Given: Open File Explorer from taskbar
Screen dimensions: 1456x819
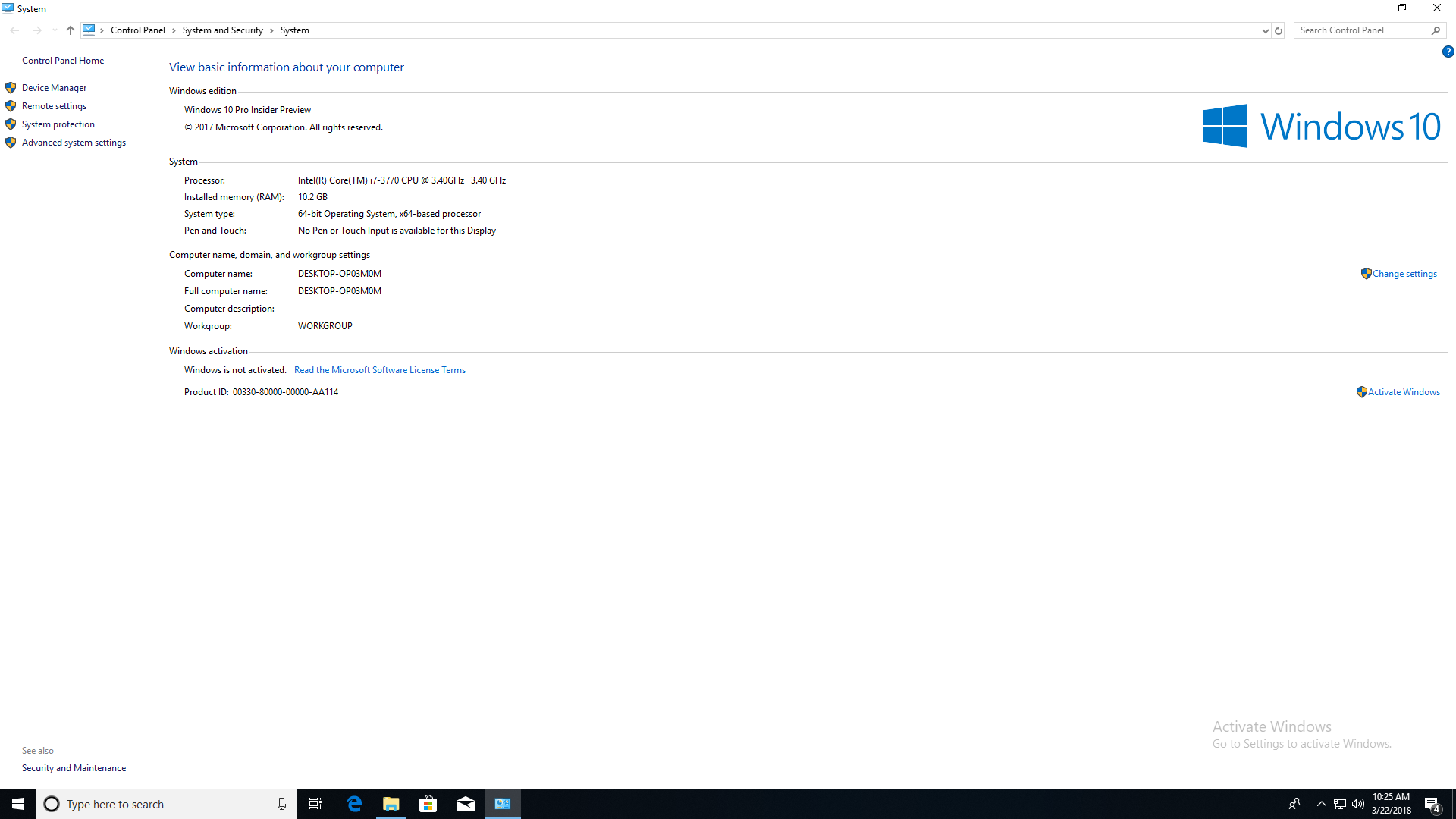Looking at the screenshot, I should [391, 804].
